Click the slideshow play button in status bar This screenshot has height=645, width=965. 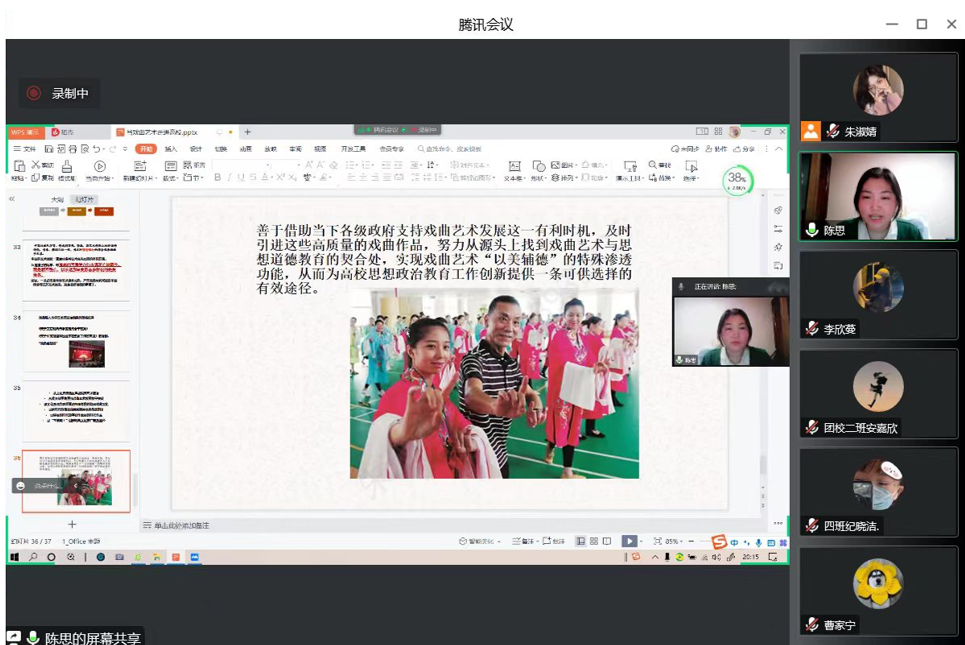click(x=629, y=541)
